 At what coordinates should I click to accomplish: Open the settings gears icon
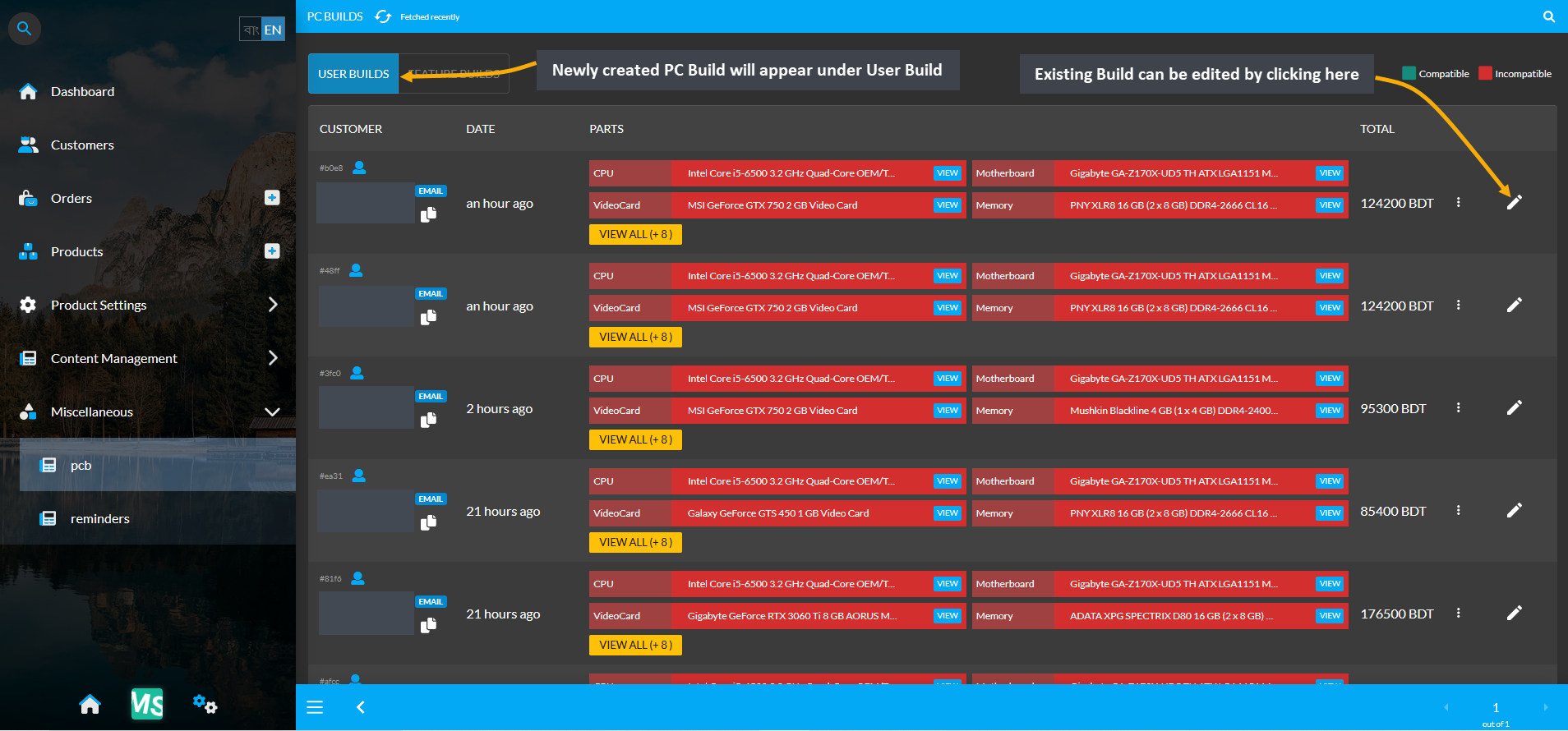pos(205,704)
